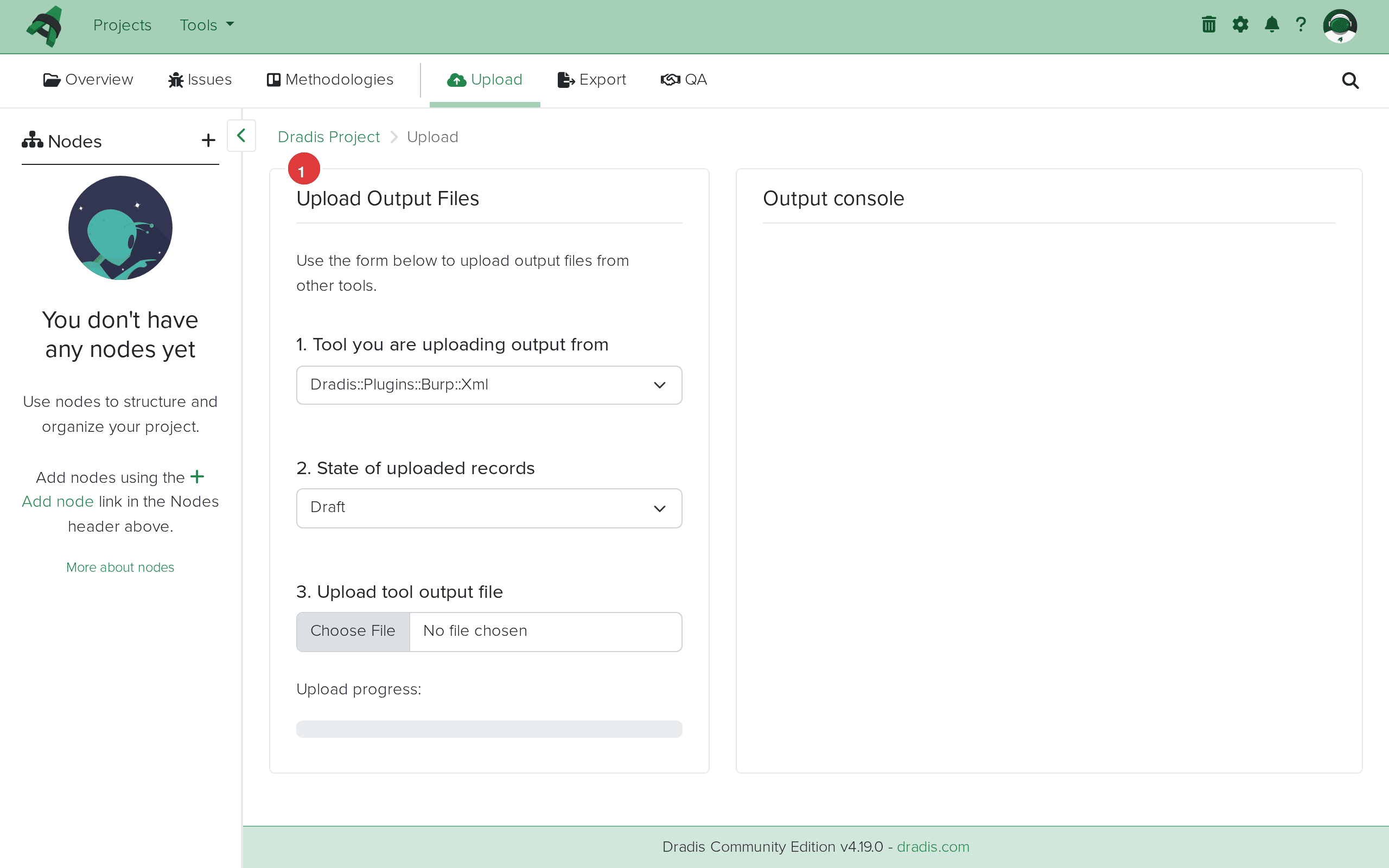Collapse the Nodes sidebar with chevron
The width and height of the screenshot is (1389, 868).
(241, 136)
